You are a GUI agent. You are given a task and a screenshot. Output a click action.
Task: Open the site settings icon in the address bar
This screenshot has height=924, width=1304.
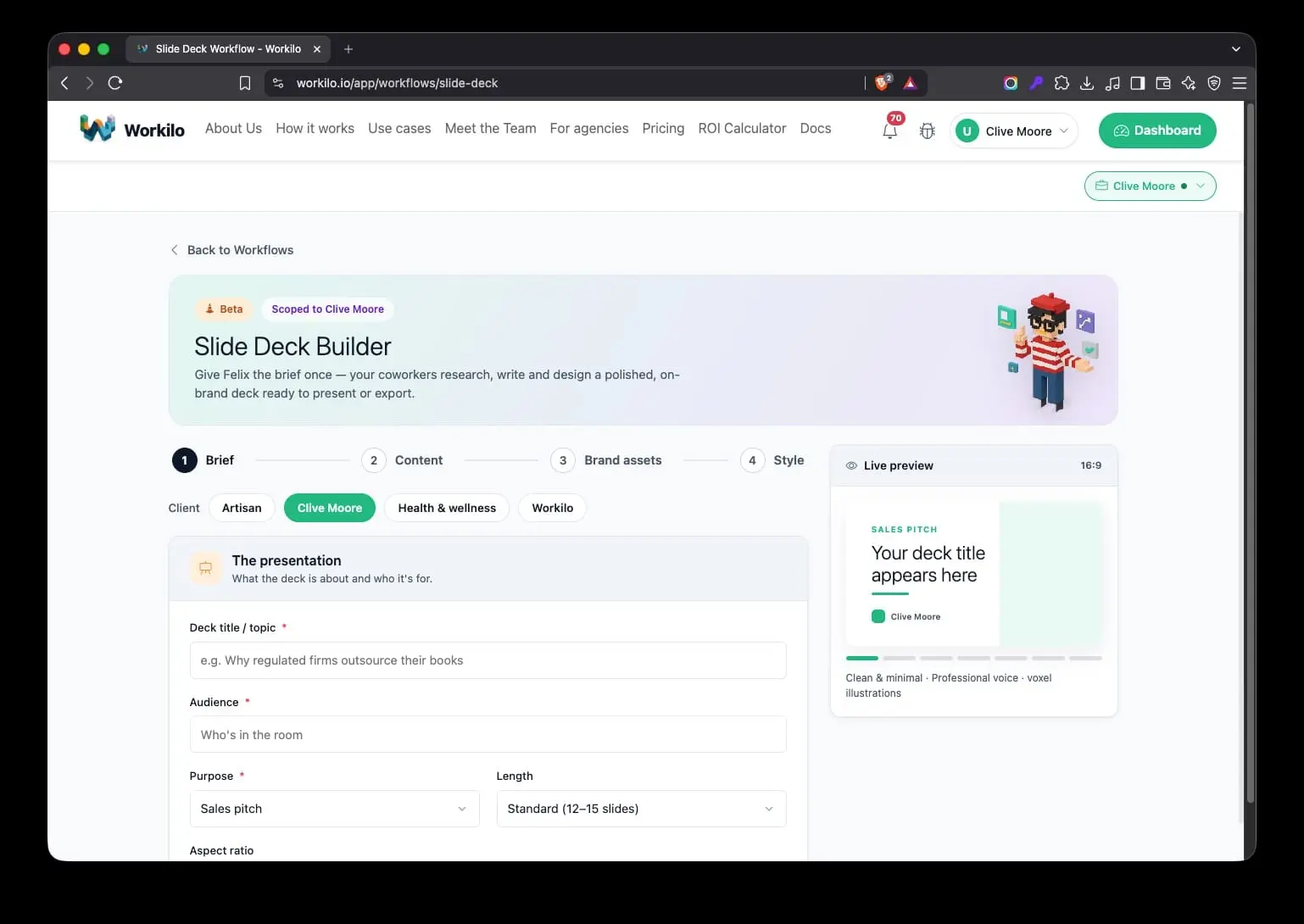tap(278, 83)
